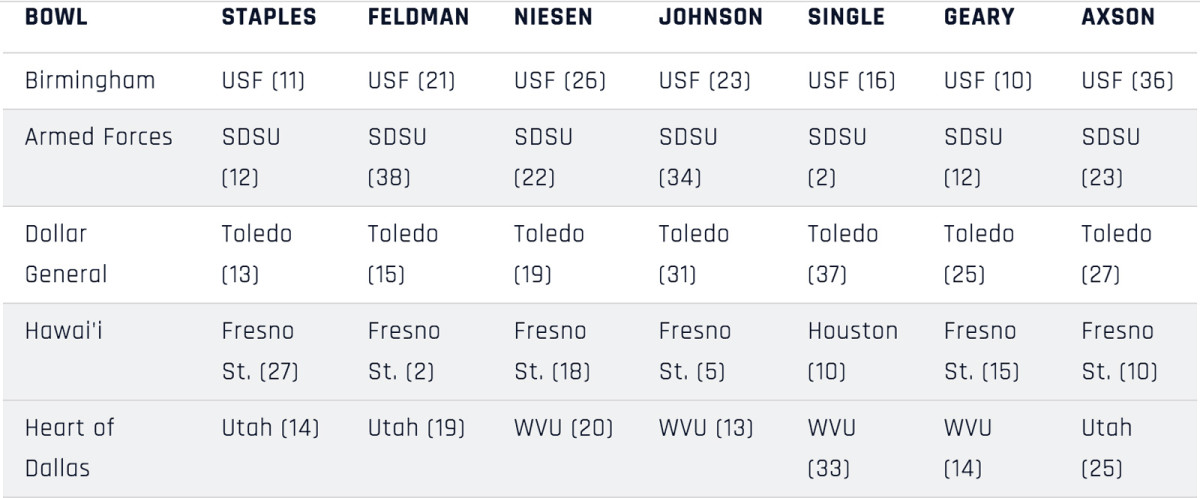Select Geary's Fresno St. (15) pick

tap(981, 351)
